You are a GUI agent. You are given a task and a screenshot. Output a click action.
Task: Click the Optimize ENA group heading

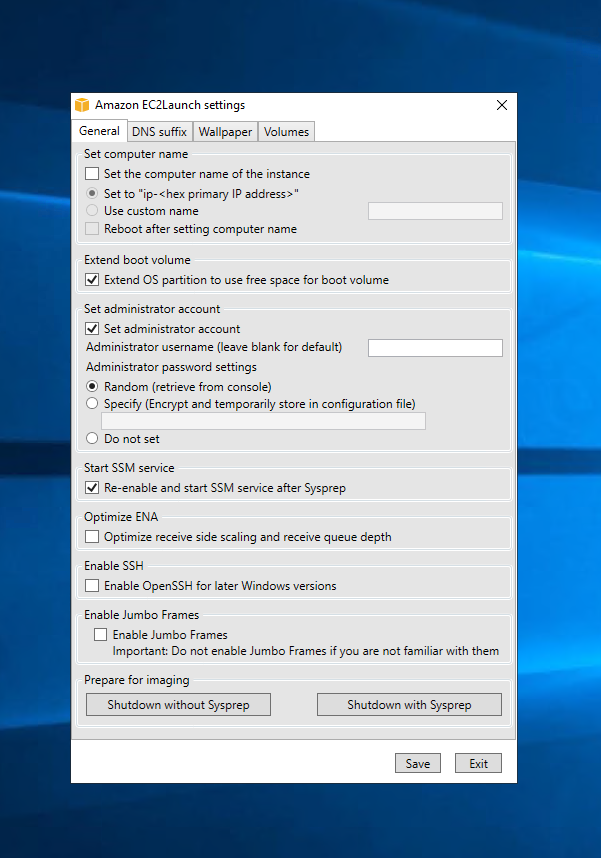121,517
